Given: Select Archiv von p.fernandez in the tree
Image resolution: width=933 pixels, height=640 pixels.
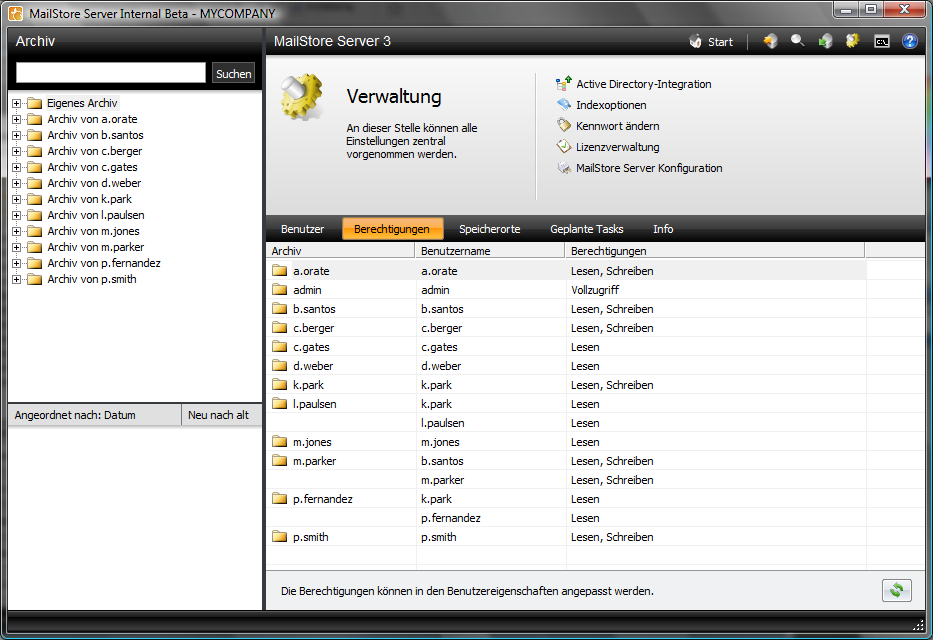Looking at the screenshot, I should [x=104, y=263].
